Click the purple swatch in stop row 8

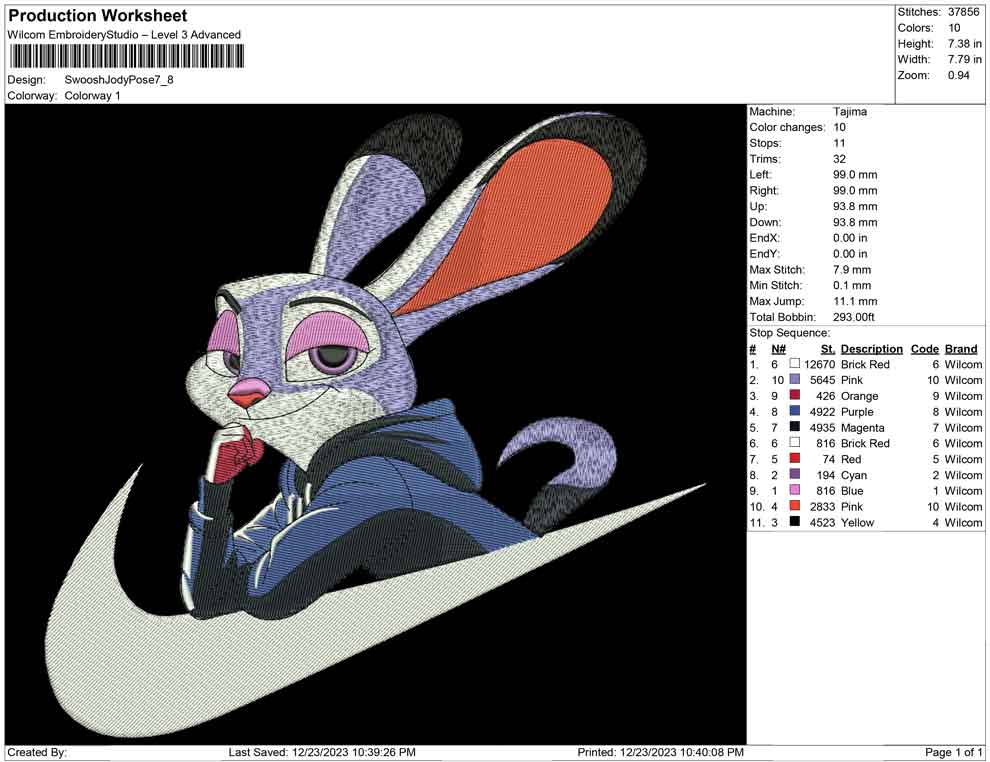pyautogui.click(x=794, y=474)
